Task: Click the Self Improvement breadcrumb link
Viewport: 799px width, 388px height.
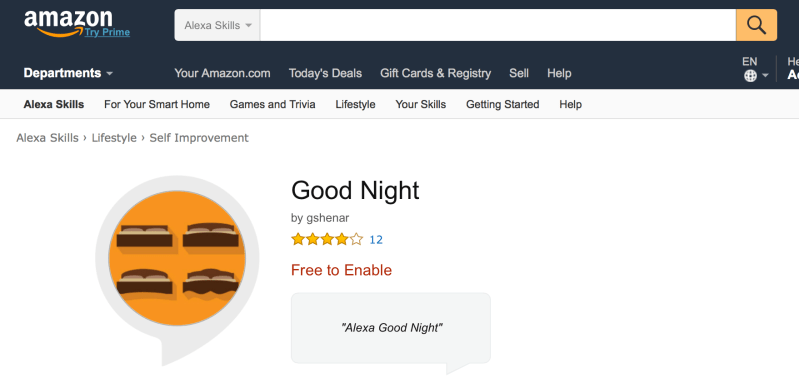Action: (199, 138)
